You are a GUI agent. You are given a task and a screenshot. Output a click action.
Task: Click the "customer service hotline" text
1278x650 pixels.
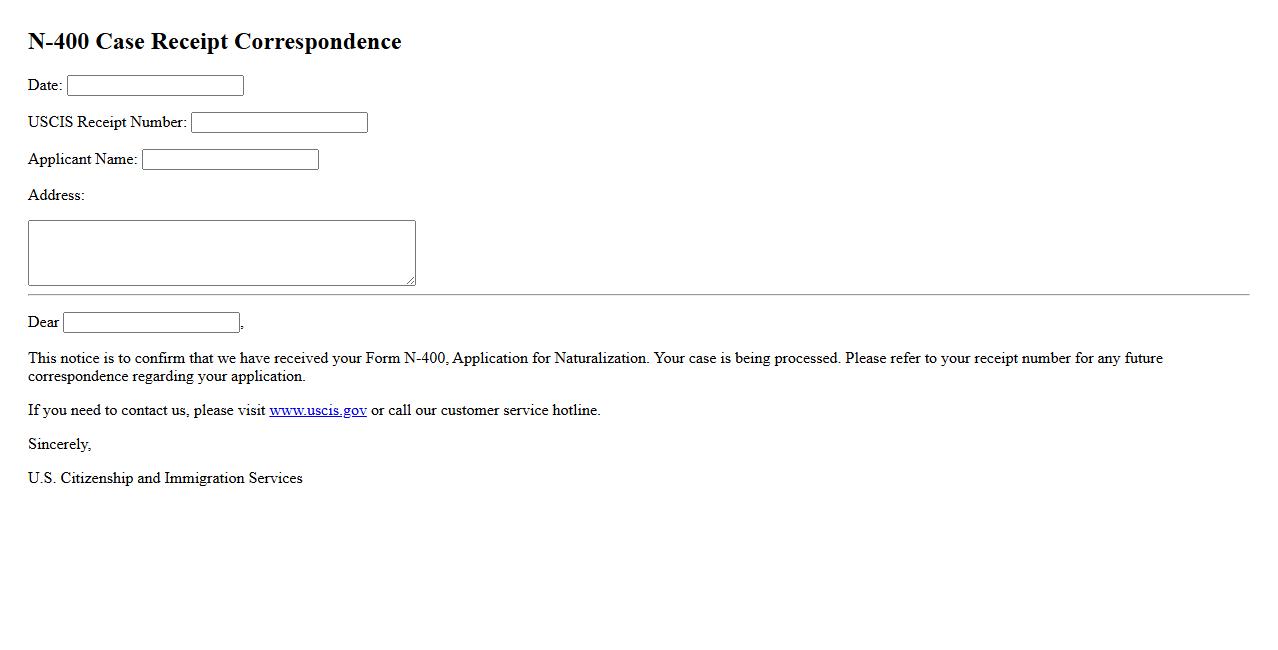[520, 410]
